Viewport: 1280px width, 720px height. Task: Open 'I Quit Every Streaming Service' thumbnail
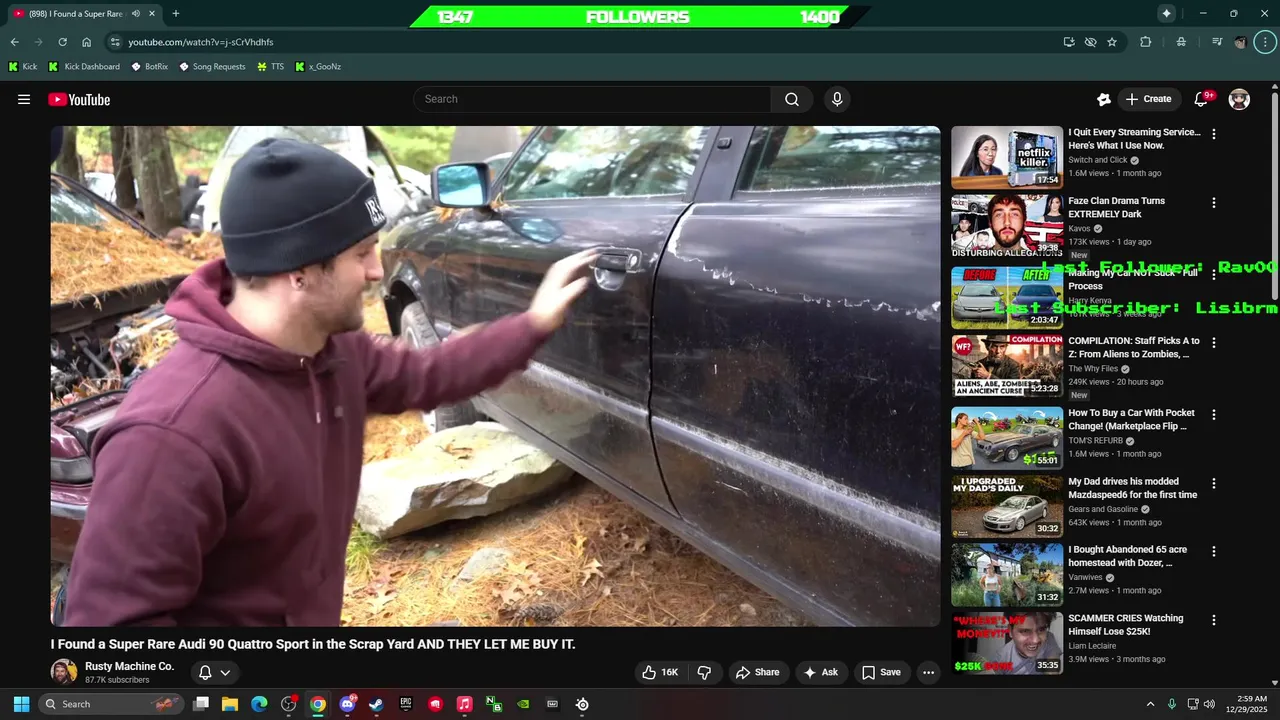coord(1007,157)
